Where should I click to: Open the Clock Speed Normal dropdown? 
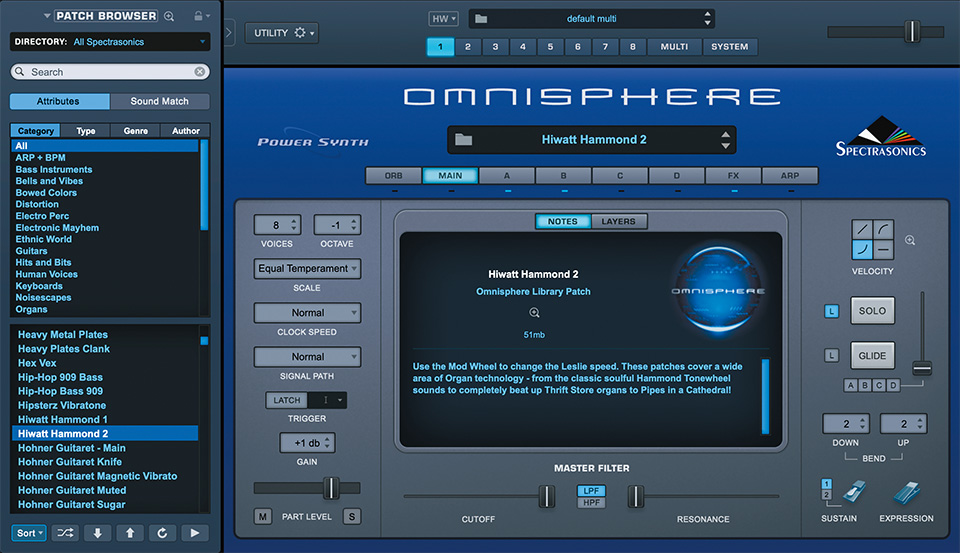pyautogui.click(x=307, y=312)
